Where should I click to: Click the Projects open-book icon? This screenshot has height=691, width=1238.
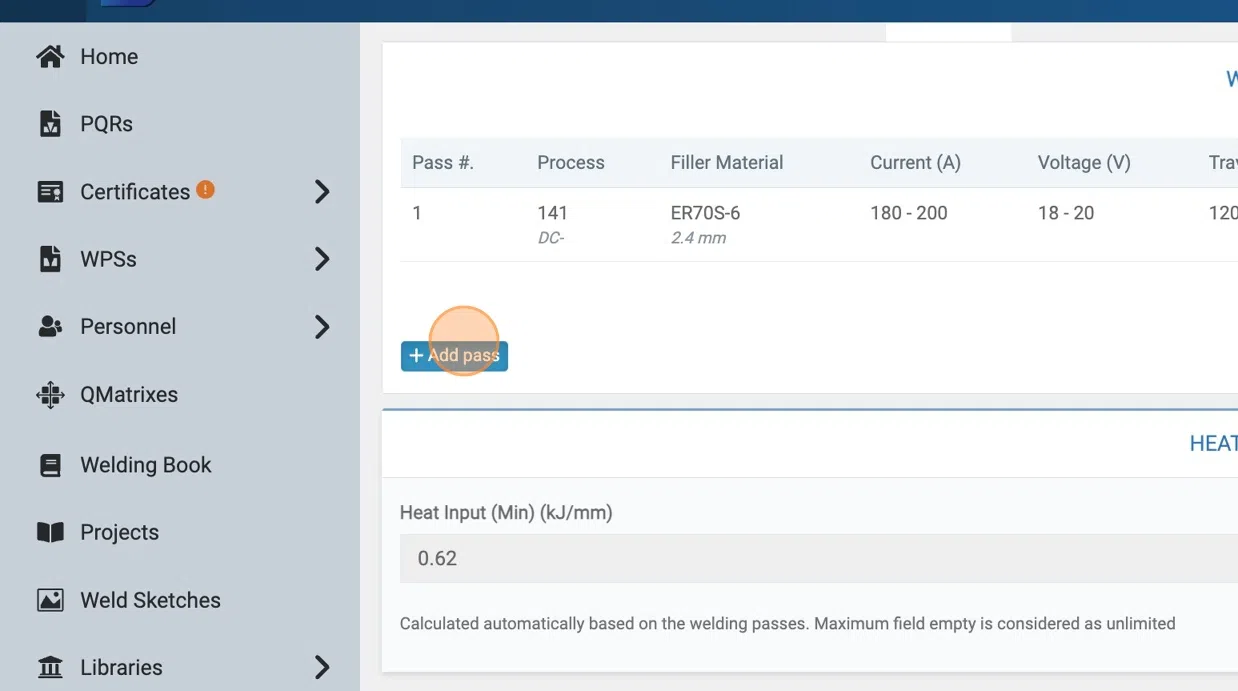coord(50,532)
